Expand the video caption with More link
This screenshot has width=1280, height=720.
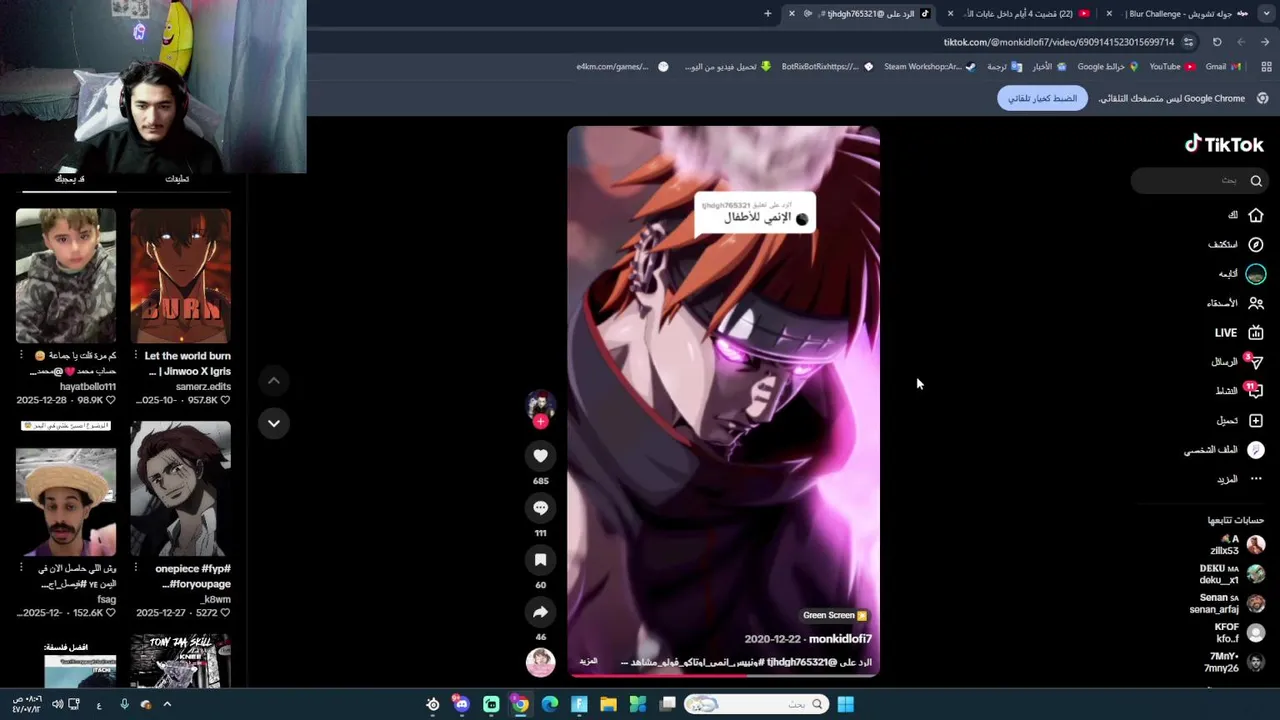(588, 661)
